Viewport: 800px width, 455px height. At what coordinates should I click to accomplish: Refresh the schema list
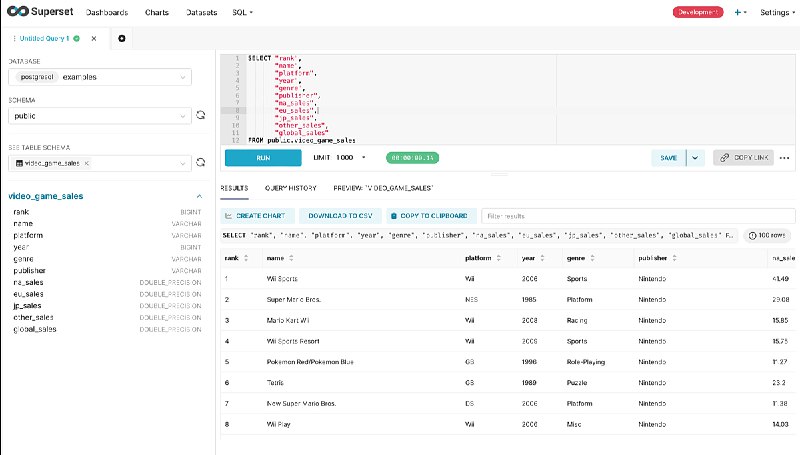(201, 115)
